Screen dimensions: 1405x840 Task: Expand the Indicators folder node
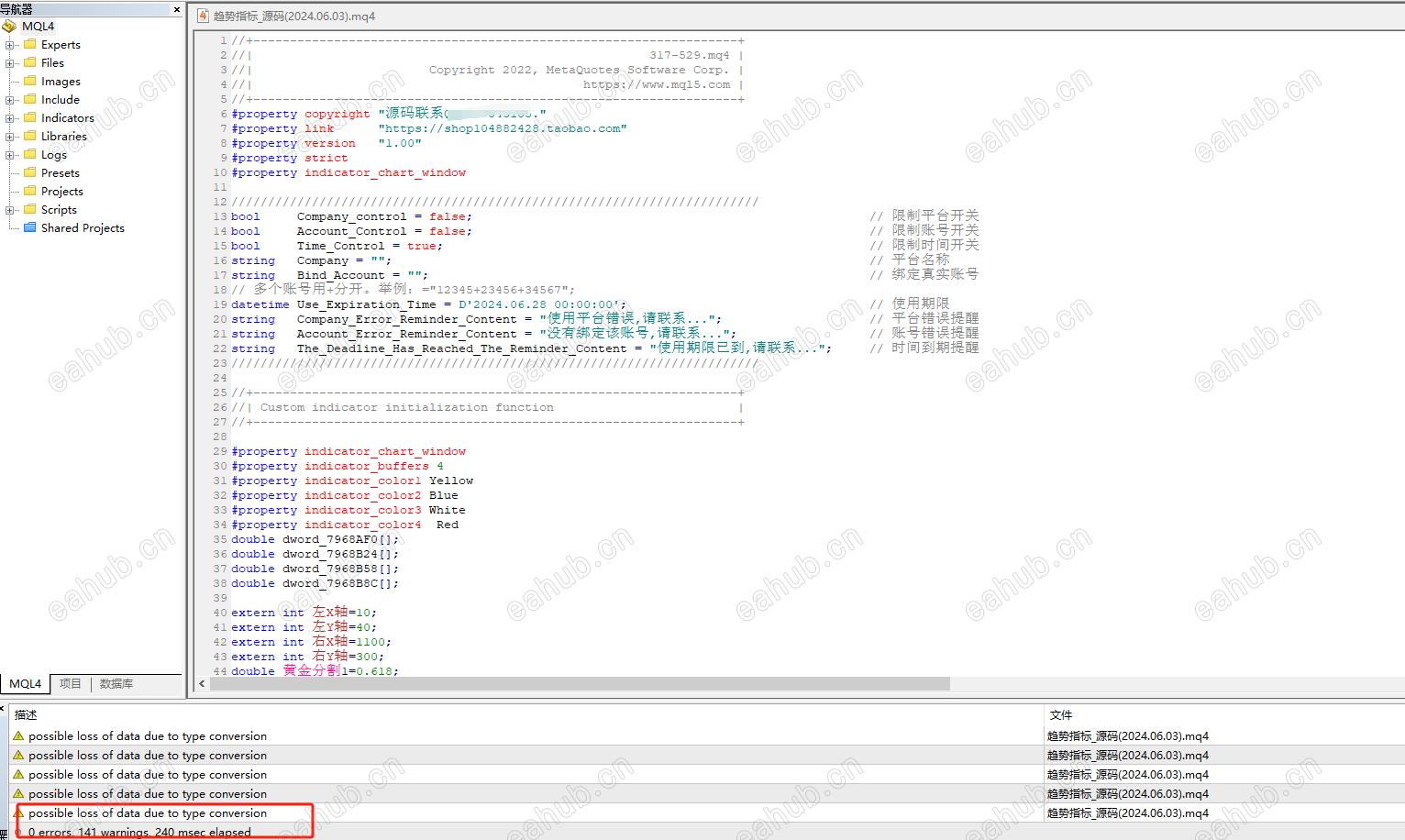(9, 118)
